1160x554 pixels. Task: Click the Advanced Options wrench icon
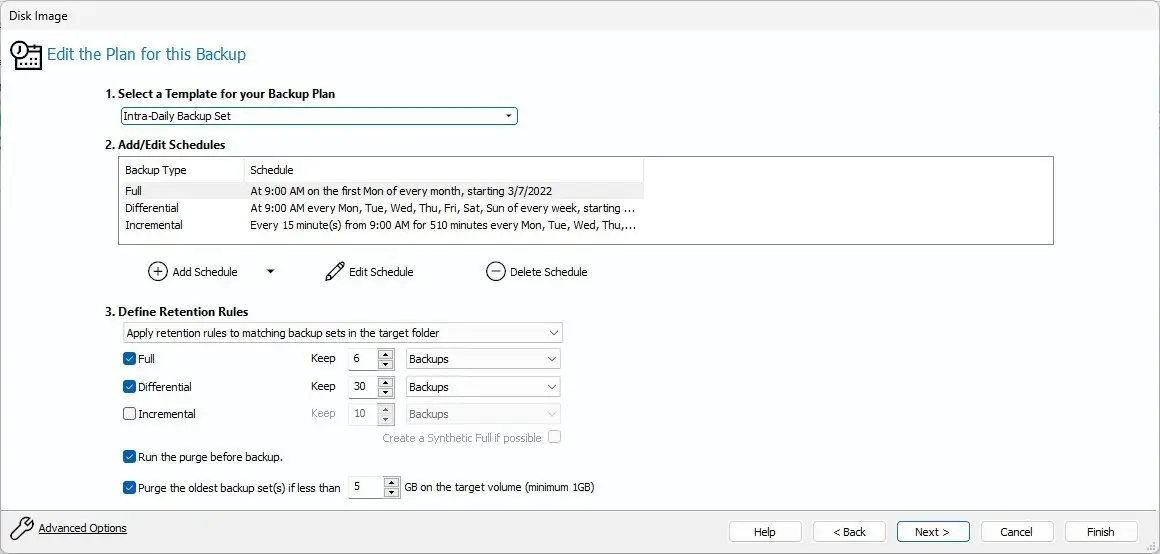[21, 528]
